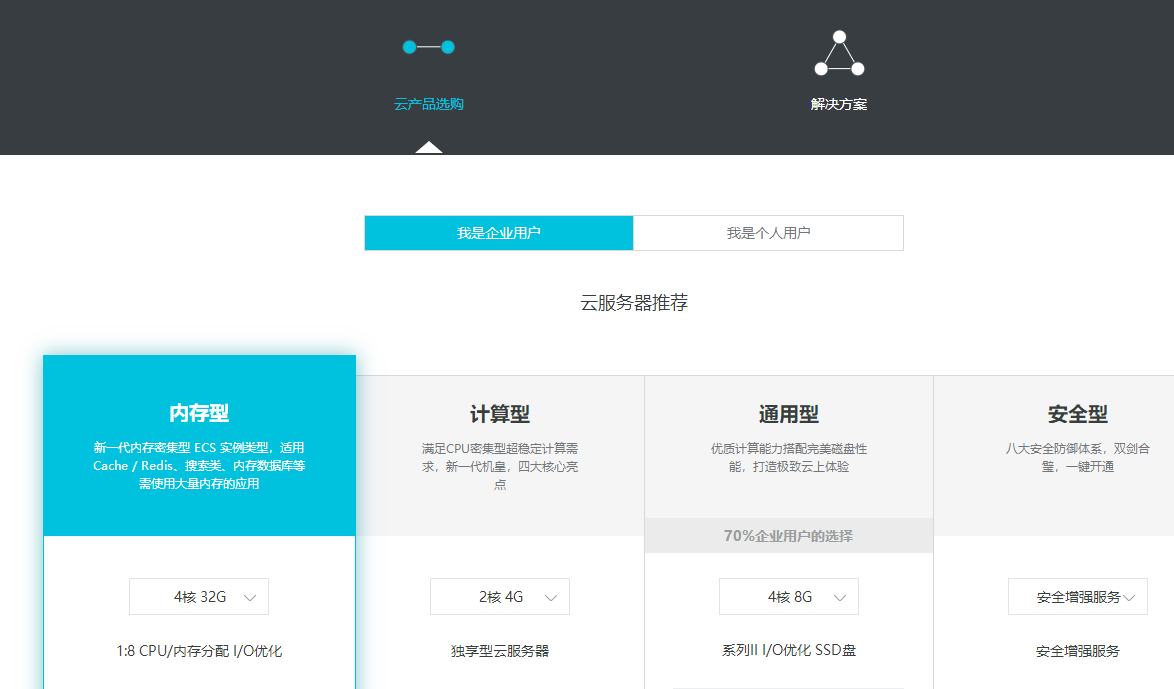Image resolution: width=1174 pixels, height=689 pixels.
Task: Expand the 4核 8G dropdown
Action: click(789, 597)
